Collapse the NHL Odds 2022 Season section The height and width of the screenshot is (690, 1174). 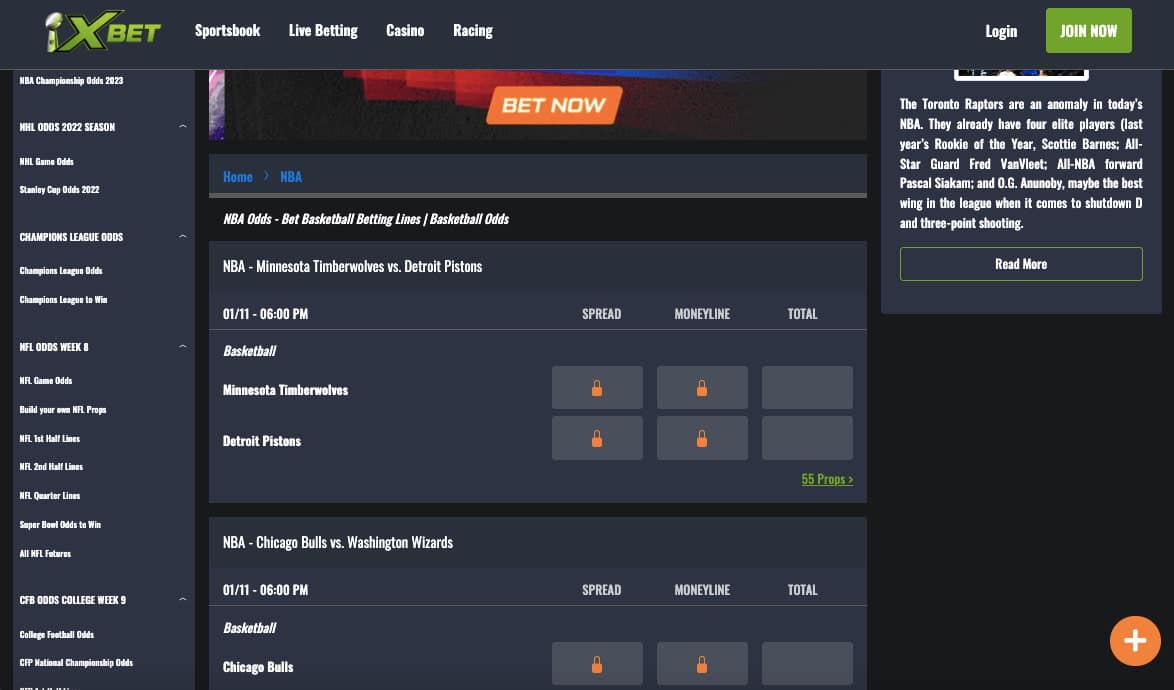pos(183,126)
